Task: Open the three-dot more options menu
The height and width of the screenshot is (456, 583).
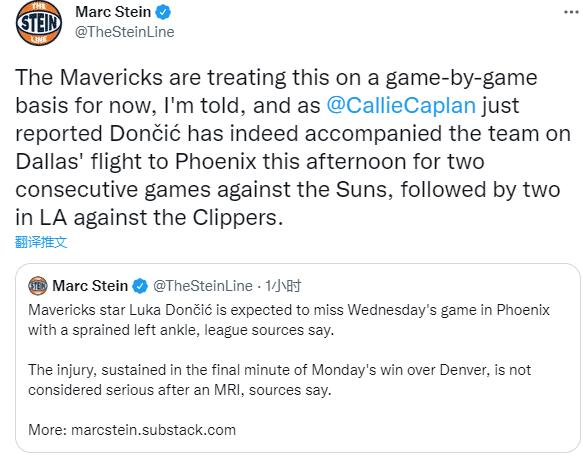Action: (x=571, y=12)
